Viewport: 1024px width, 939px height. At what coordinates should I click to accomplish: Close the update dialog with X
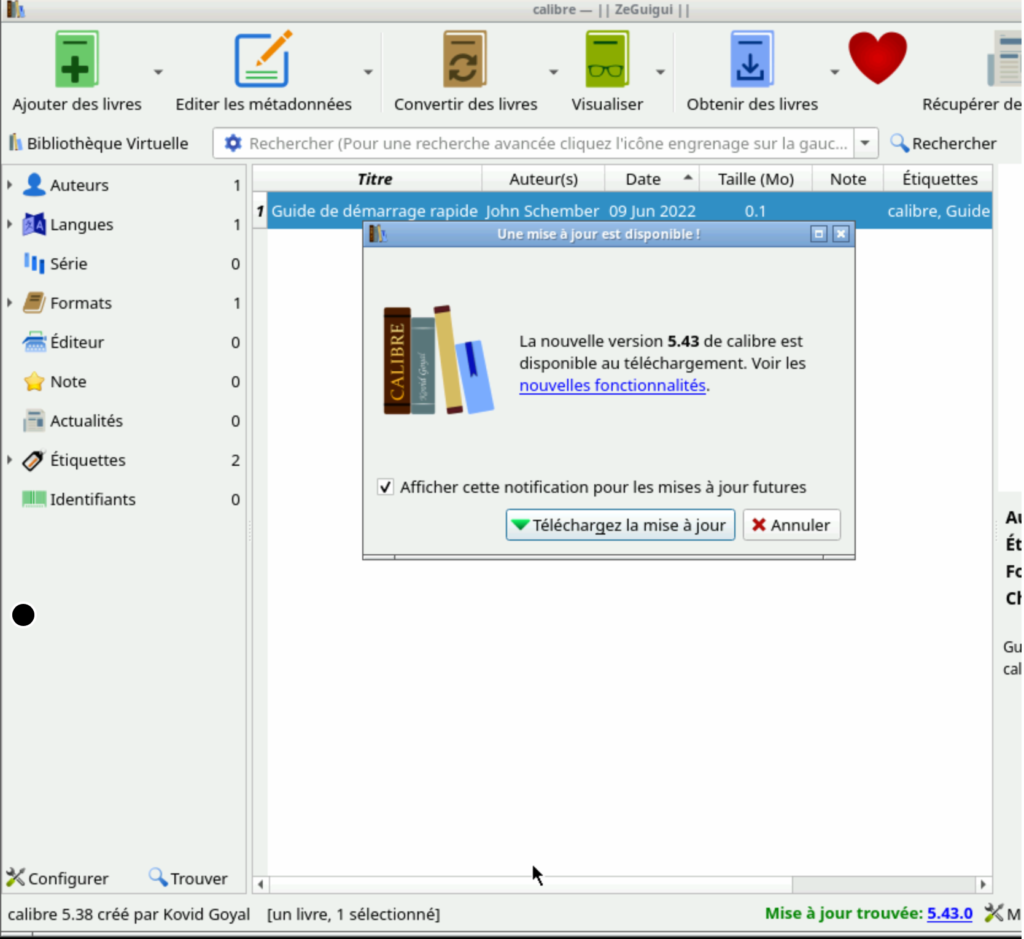tap(840, 234)
